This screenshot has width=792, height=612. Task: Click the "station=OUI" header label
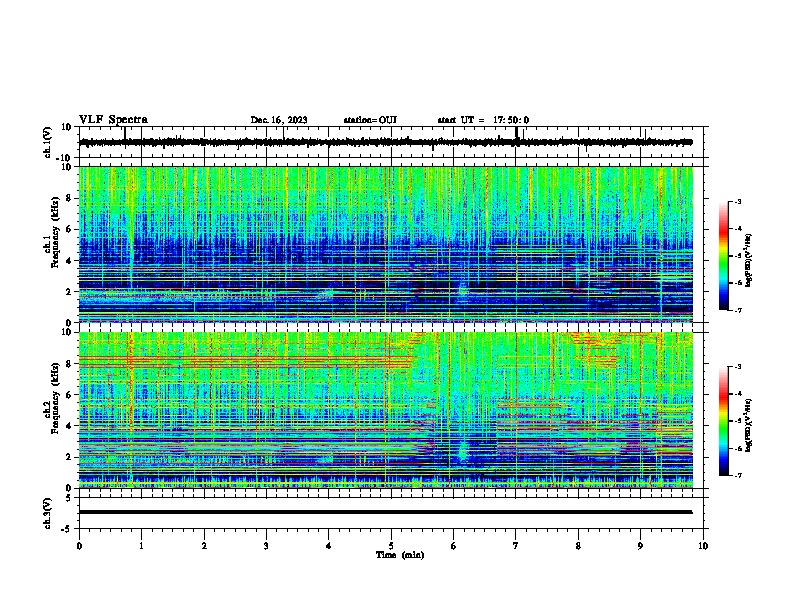pyautogui.click(x=370, y=120)
